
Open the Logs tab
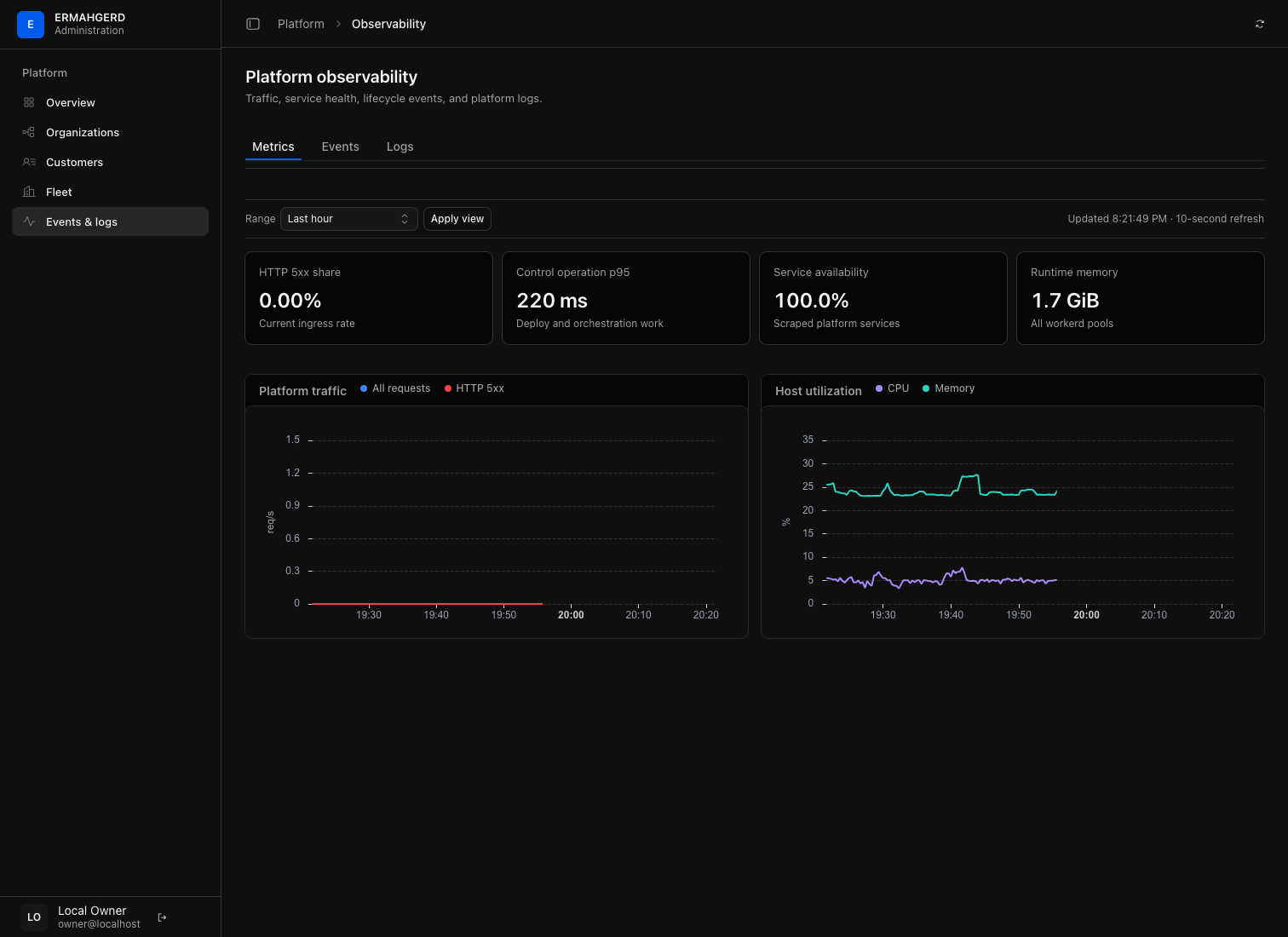400,147
